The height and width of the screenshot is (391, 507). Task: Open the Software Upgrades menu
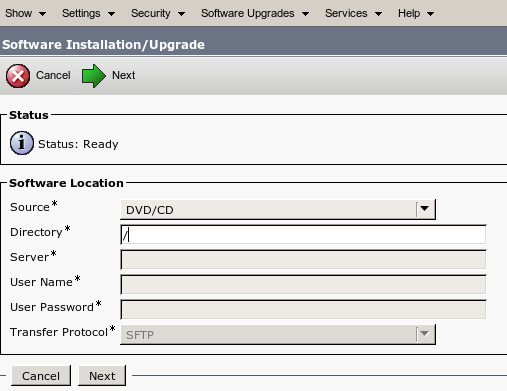[x=255, y=13]
